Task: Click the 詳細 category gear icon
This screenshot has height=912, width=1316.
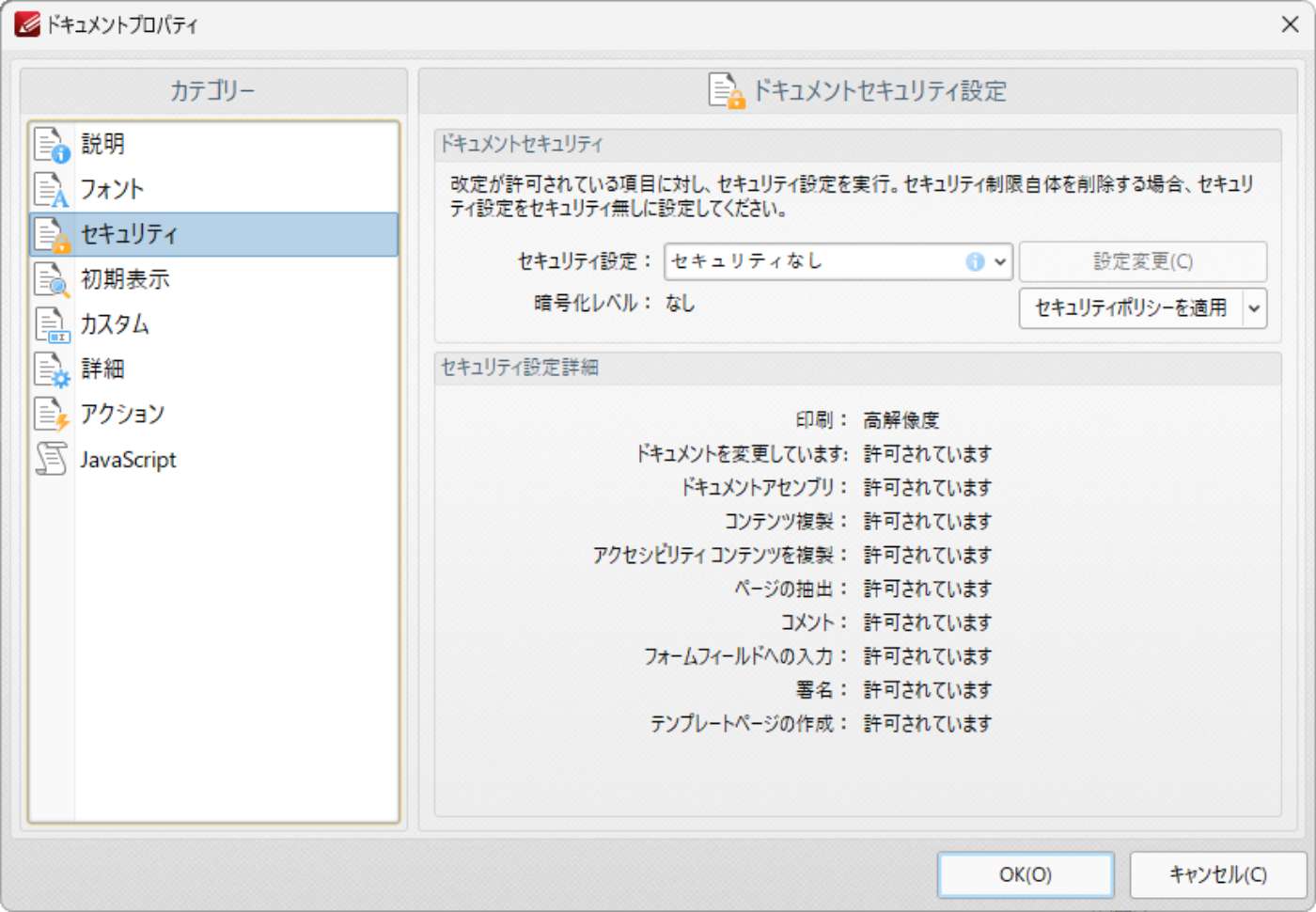Action: pyautogui.click(x=52, y=370)
